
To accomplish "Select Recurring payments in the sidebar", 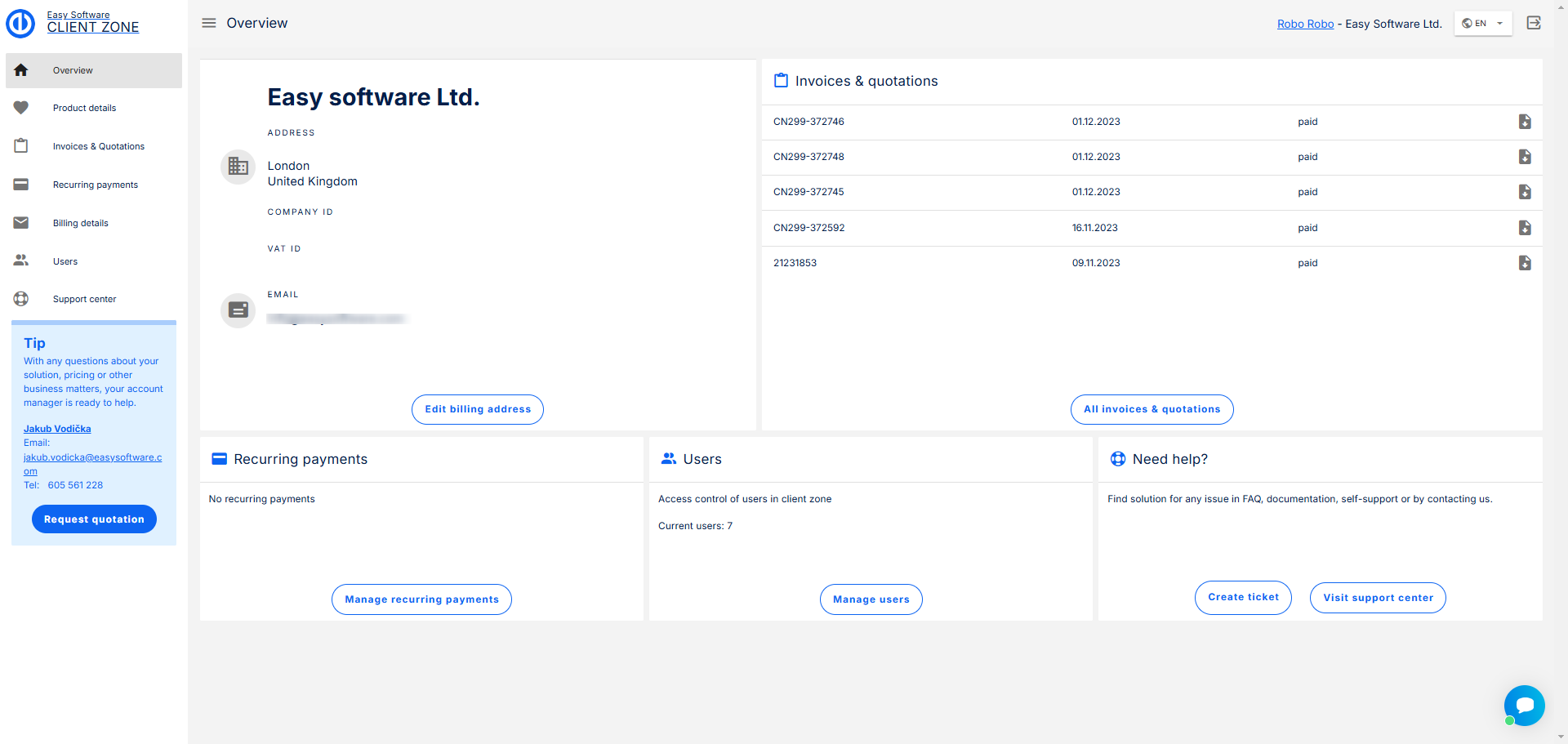I will 95,185.
